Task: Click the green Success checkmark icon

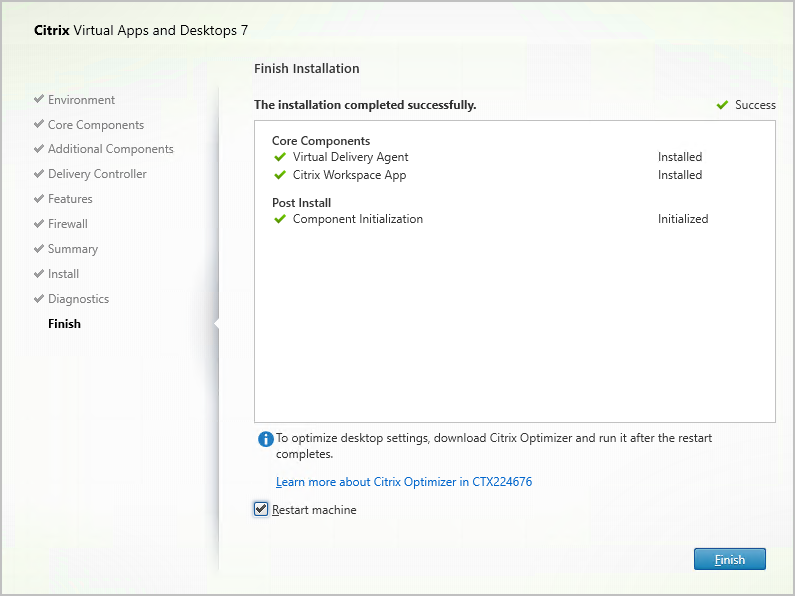Action: pyautogui.click(x=721, y=105)
